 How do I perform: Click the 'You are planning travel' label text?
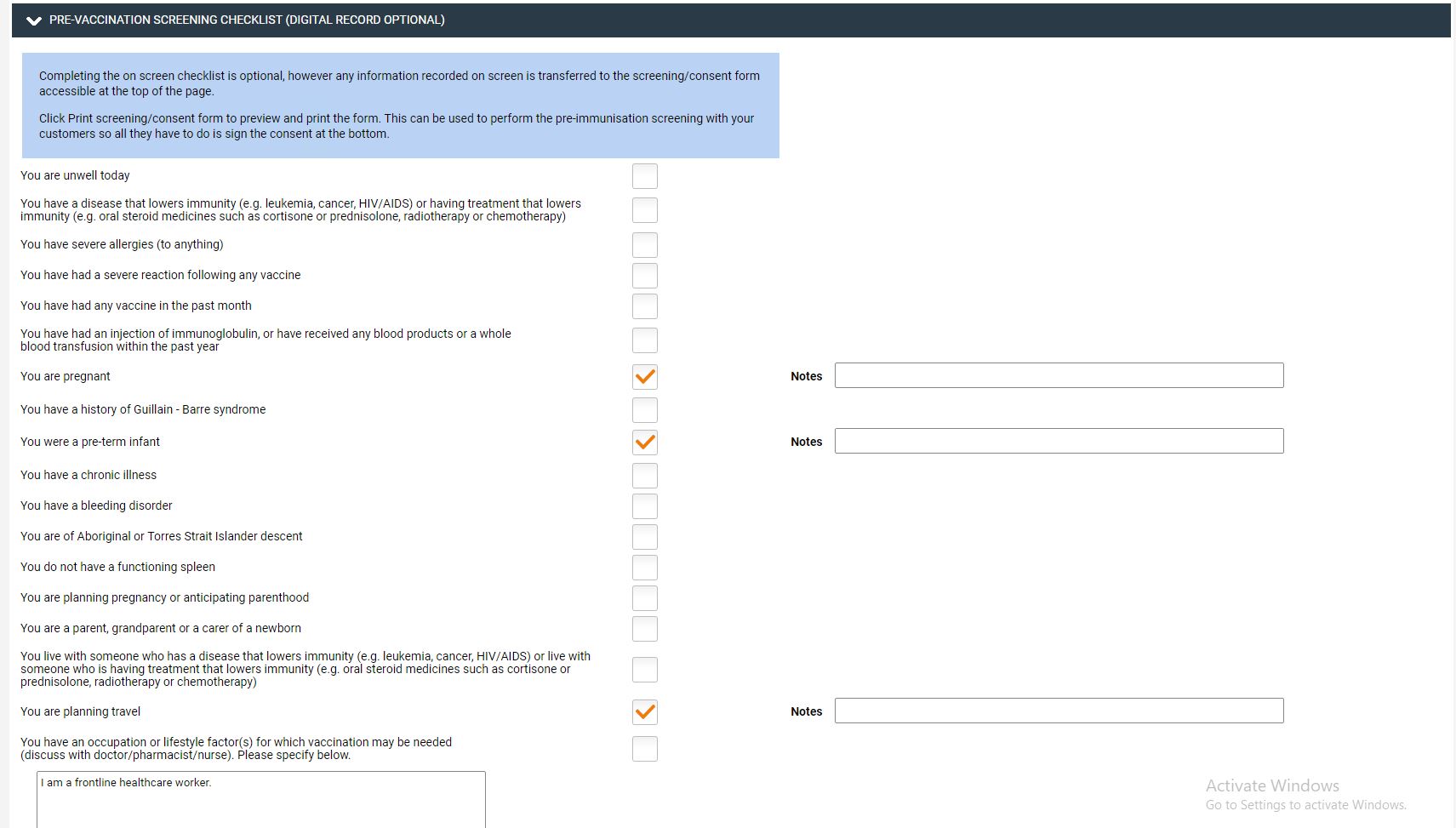(80, 711)
